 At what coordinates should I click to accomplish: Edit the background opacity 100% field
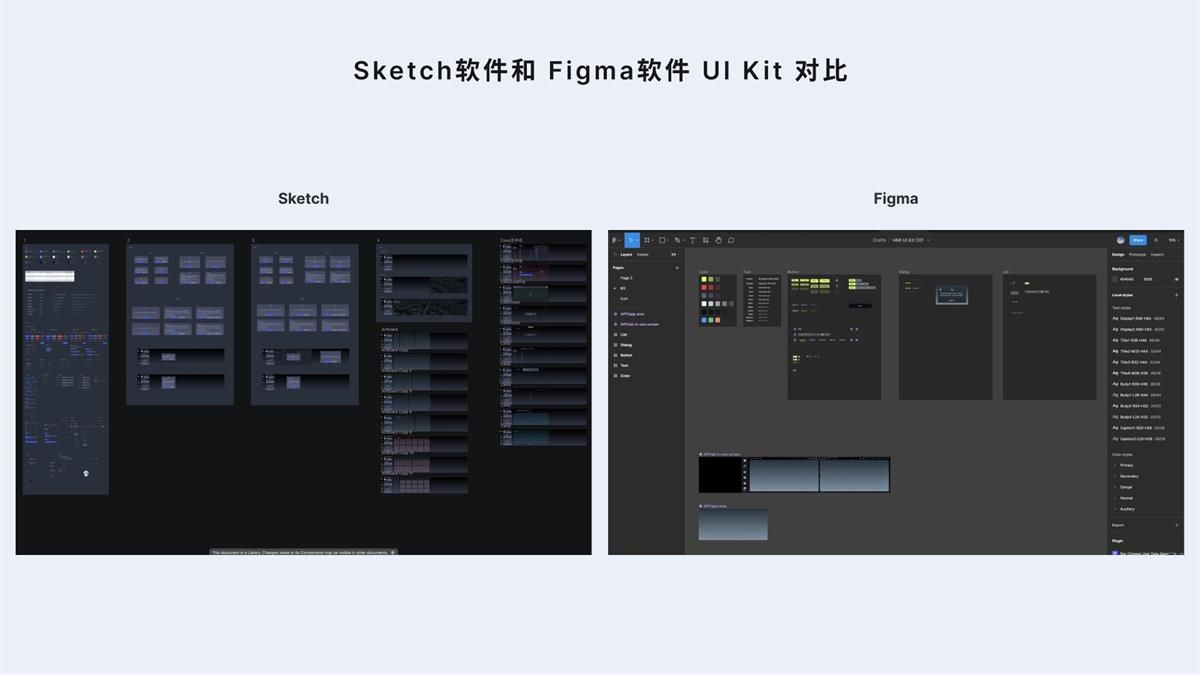1148,279
